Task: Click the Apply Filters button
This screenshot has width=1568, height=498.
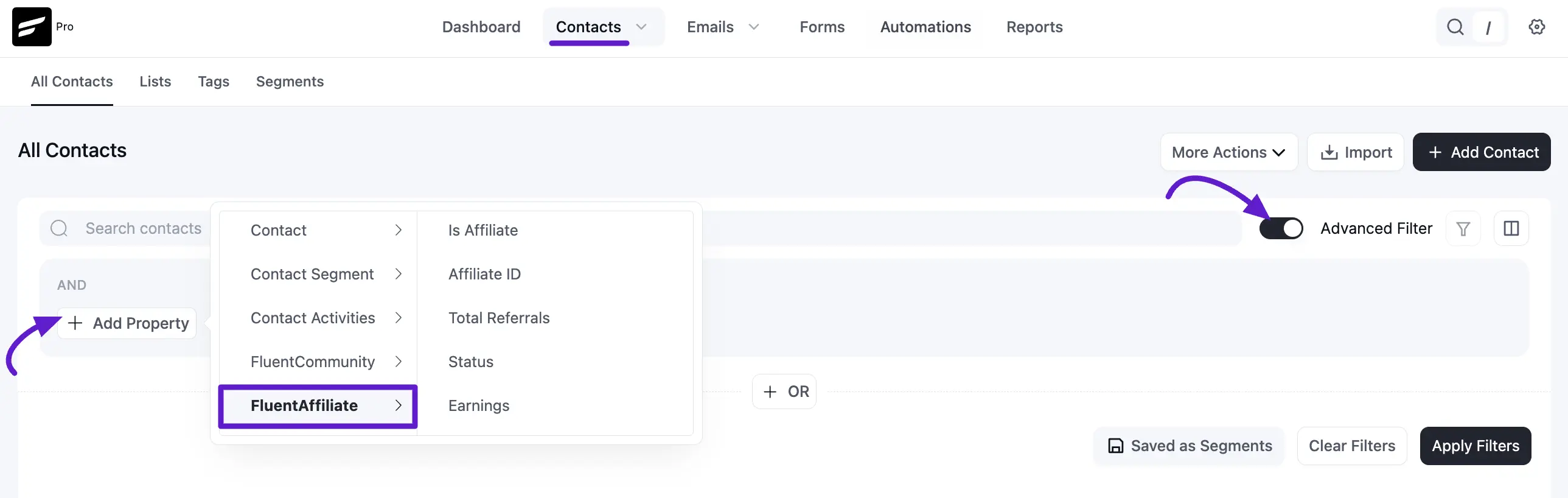Action: pos(1476,446)
